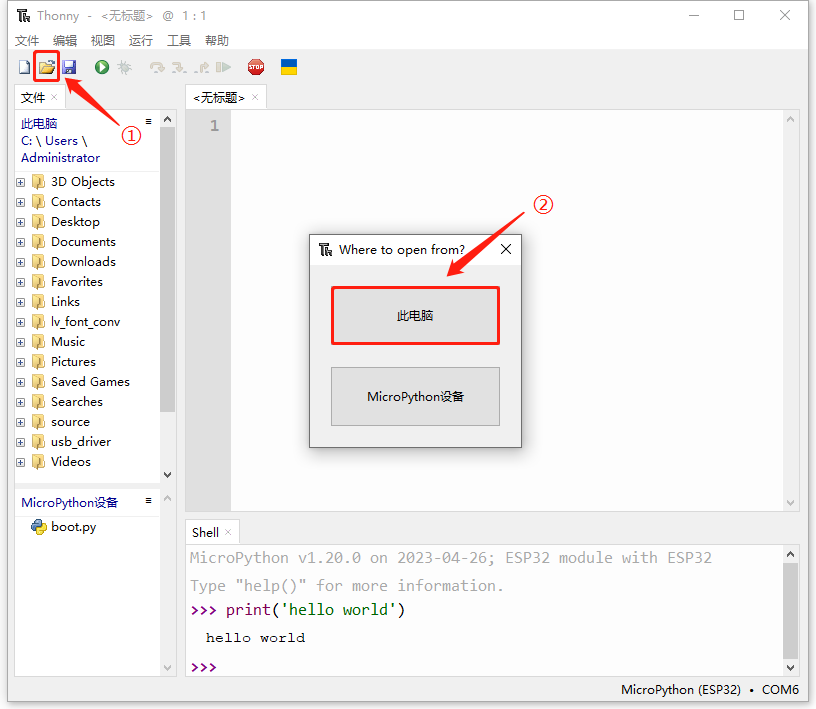Open the 视图 menu
The width and height of the screenshot is (816, 709).
pyautogui.click(x=103, y=41)
